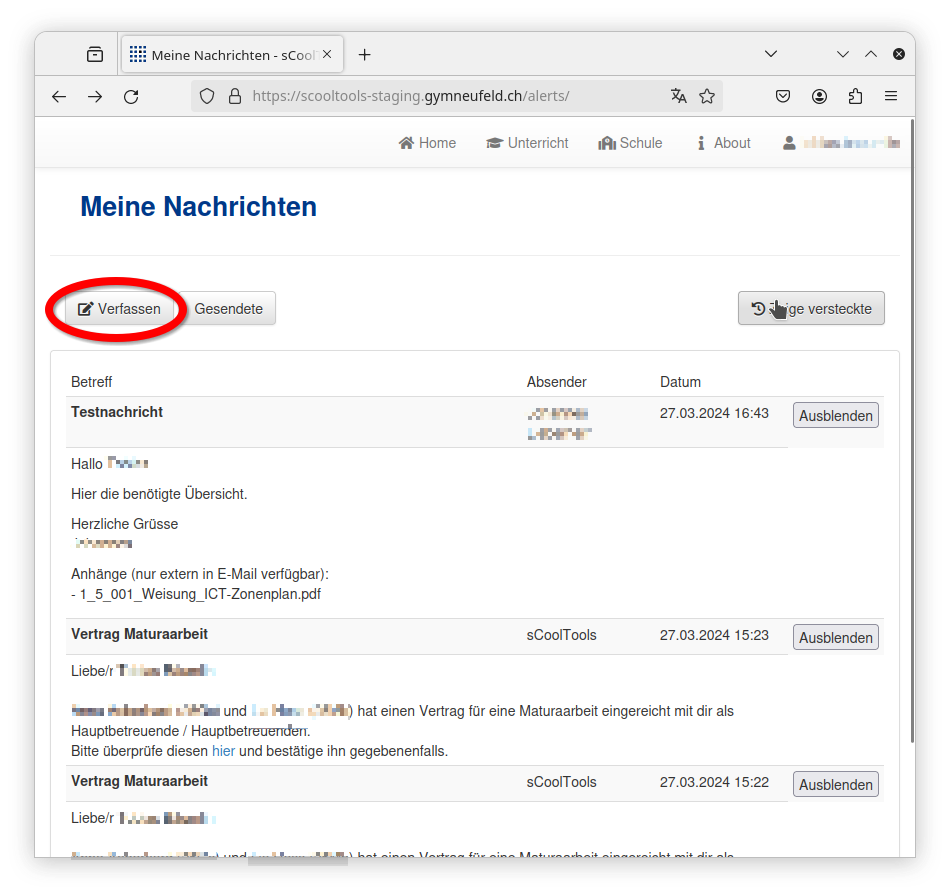Open a new browser tab with plus
Screen dimensions: 950x895
[365, 55]
